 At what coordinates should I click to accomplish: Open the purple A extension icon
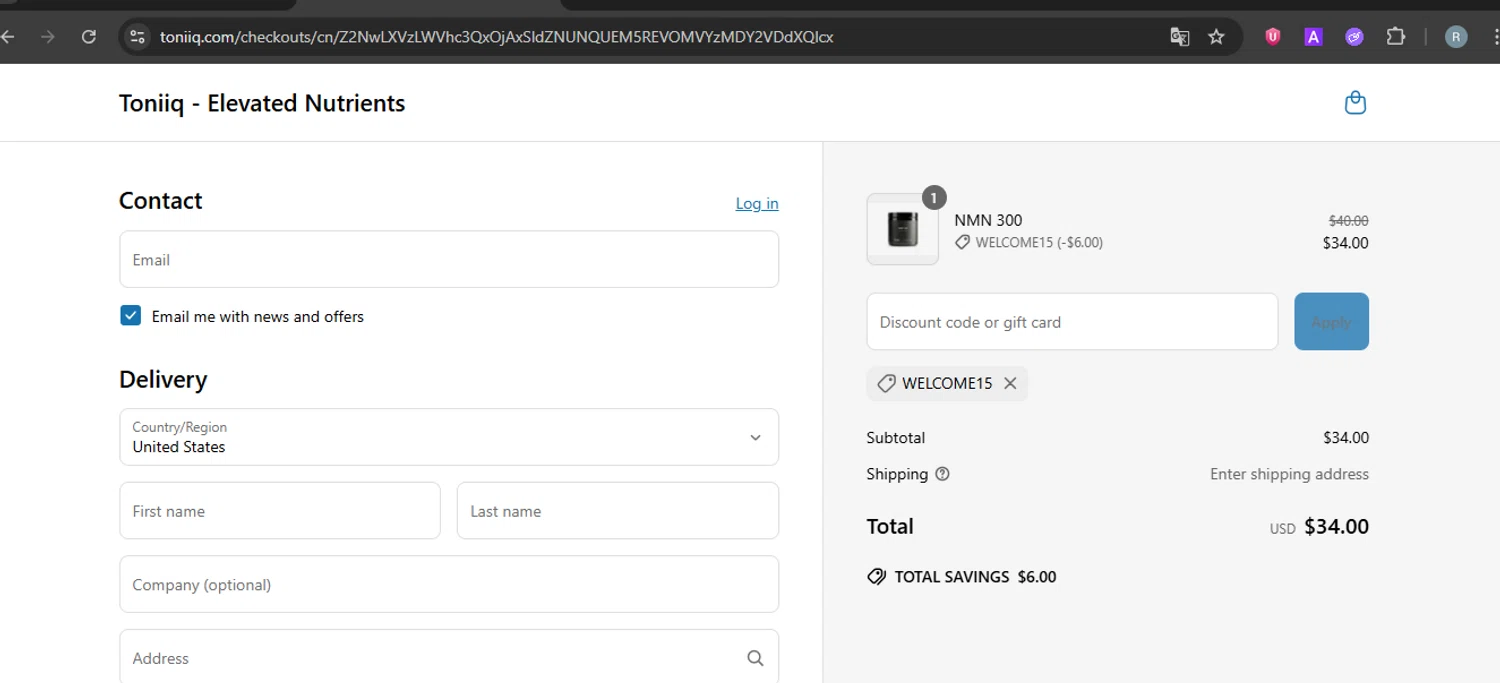click(1313, 37)
